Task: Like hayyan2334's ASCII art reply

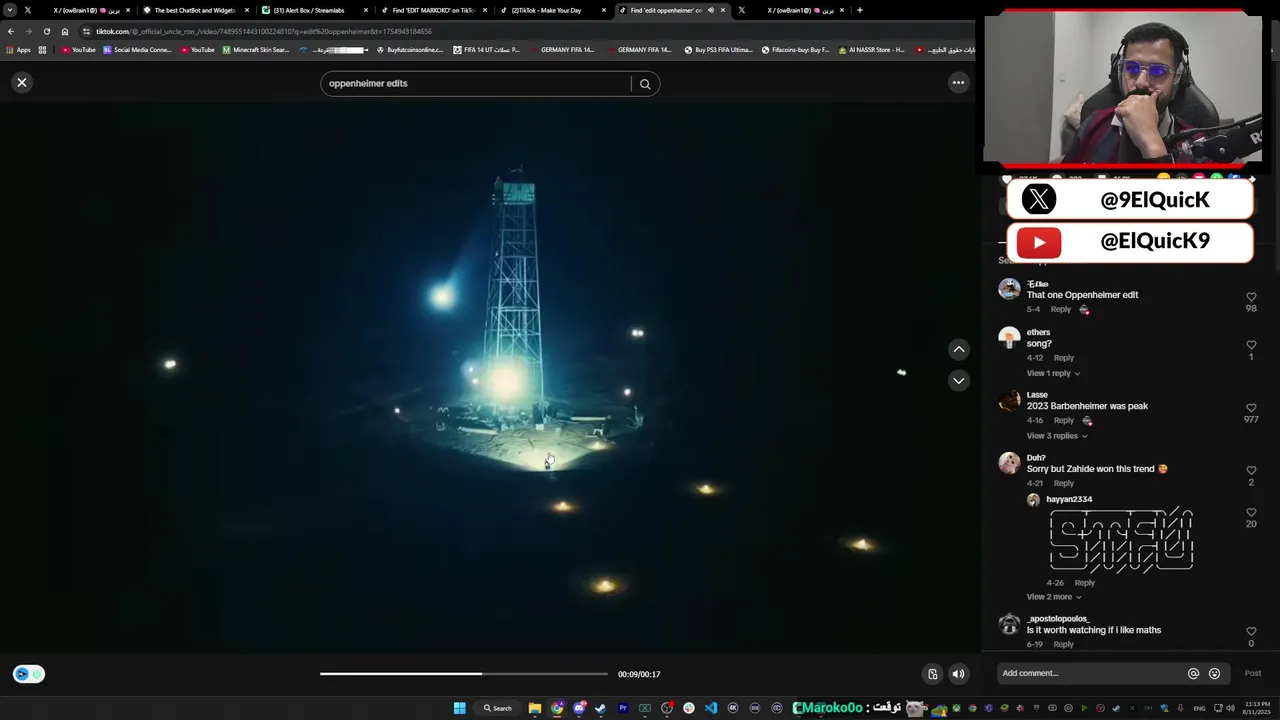Action: (1251, 512)
